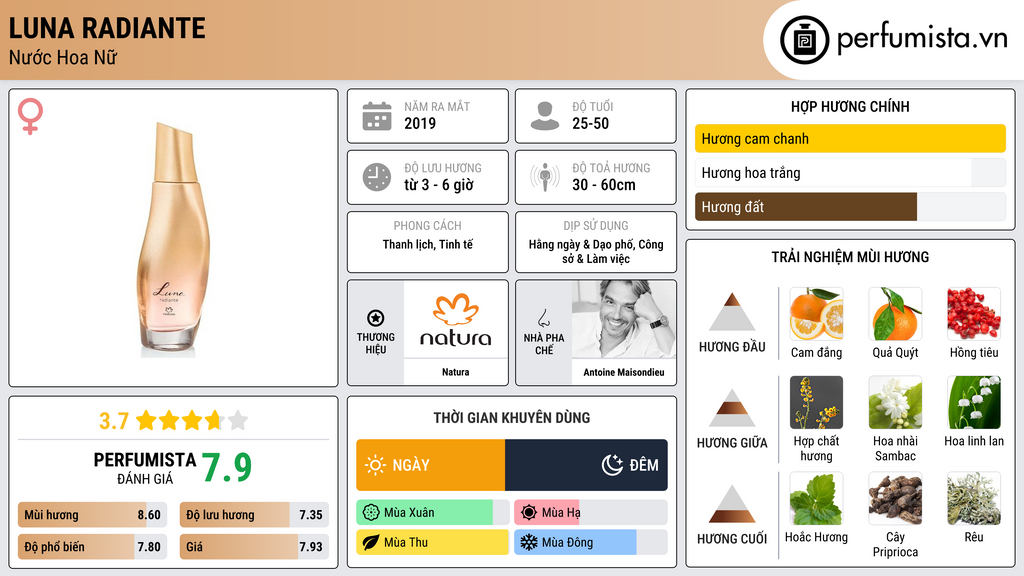Click the Giá 7.93 rating bar

(x=254, y=547)
